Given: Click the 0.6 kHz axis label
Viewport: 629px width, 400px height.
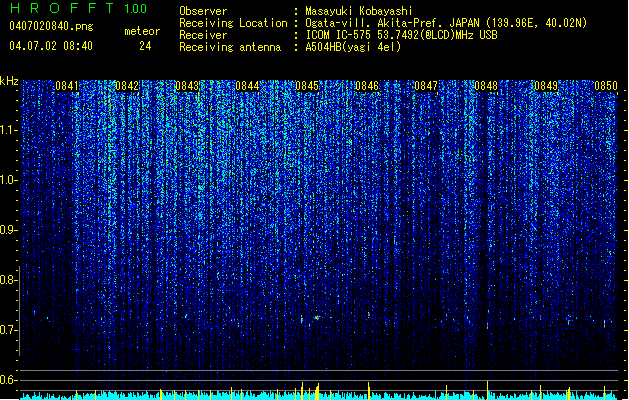Looking at the screenshot, I should coord(8,380).
